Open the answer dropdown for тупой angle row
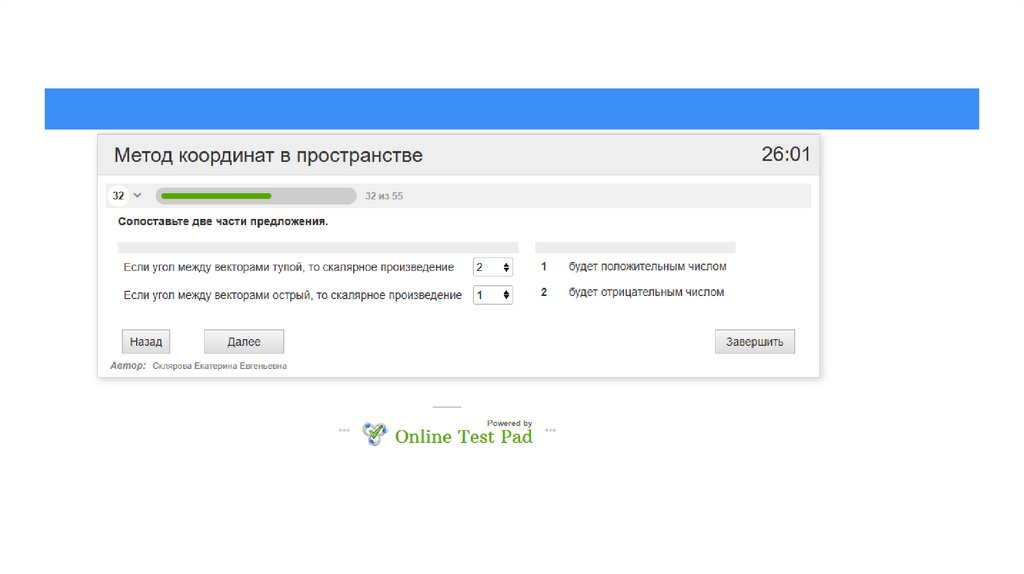 (492, 267)
